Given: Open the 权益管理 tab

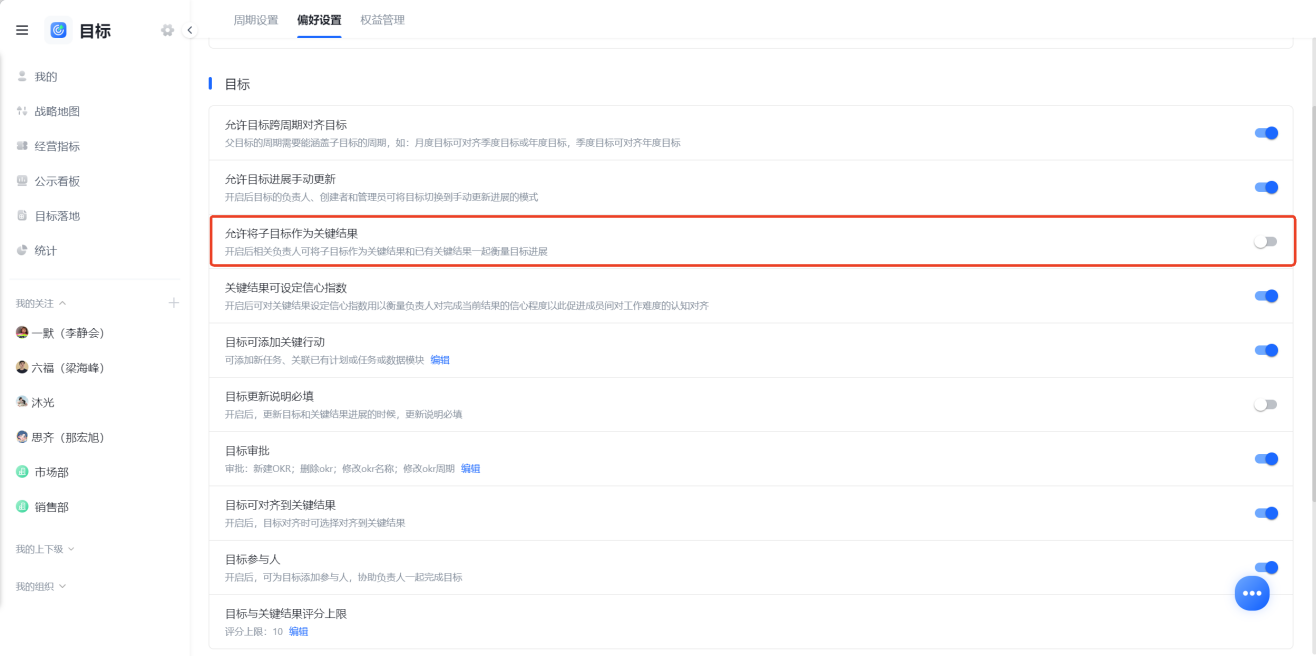Looking at the screenshot, I should [382, 20].
